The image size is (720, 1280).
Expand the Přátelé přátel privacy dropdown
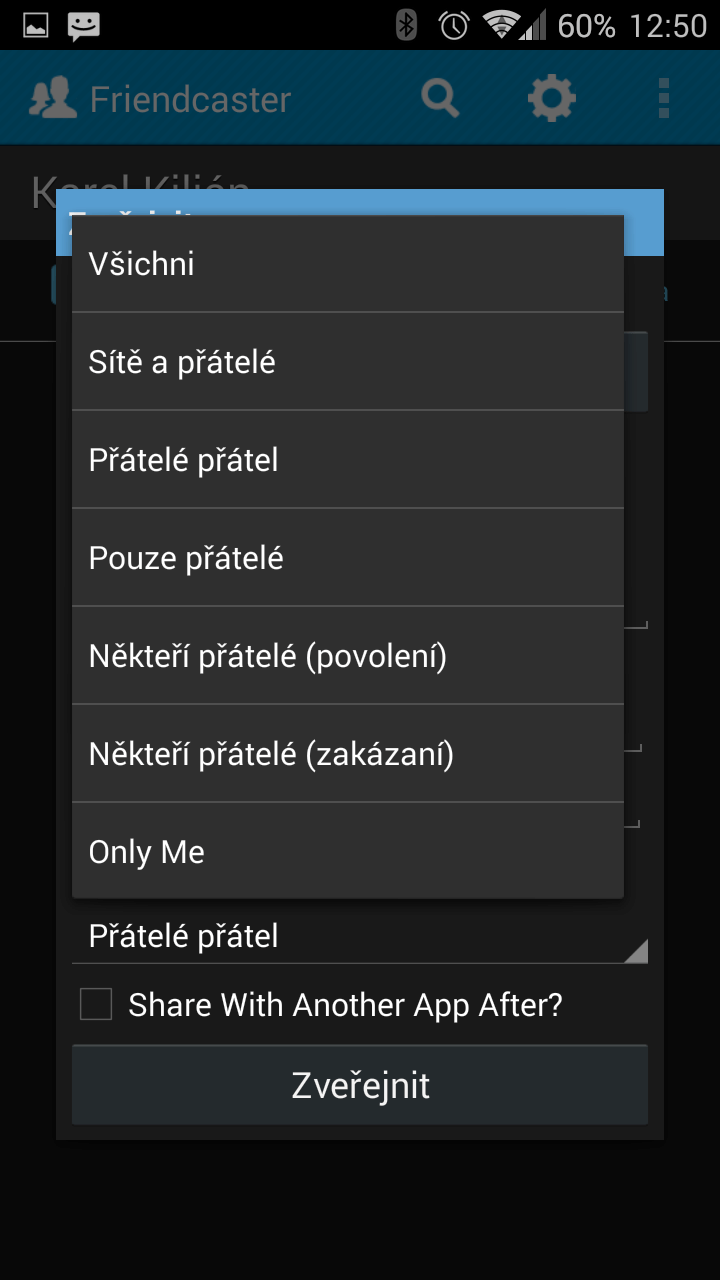pyautogui.click(x=360, y=937)
